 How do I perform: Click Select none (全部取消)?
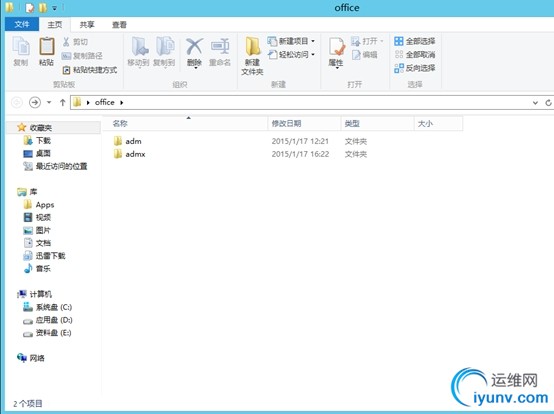414,54
